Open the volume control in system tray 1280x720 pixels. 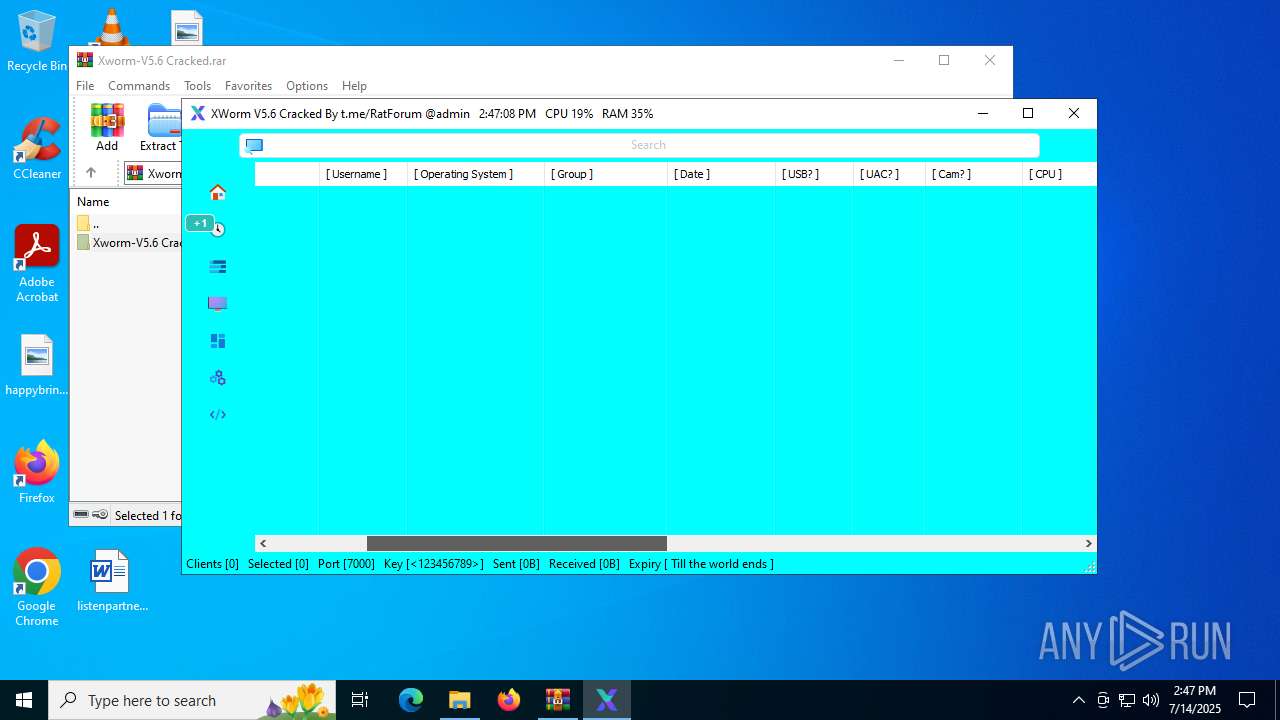(x=1151, y=700)
